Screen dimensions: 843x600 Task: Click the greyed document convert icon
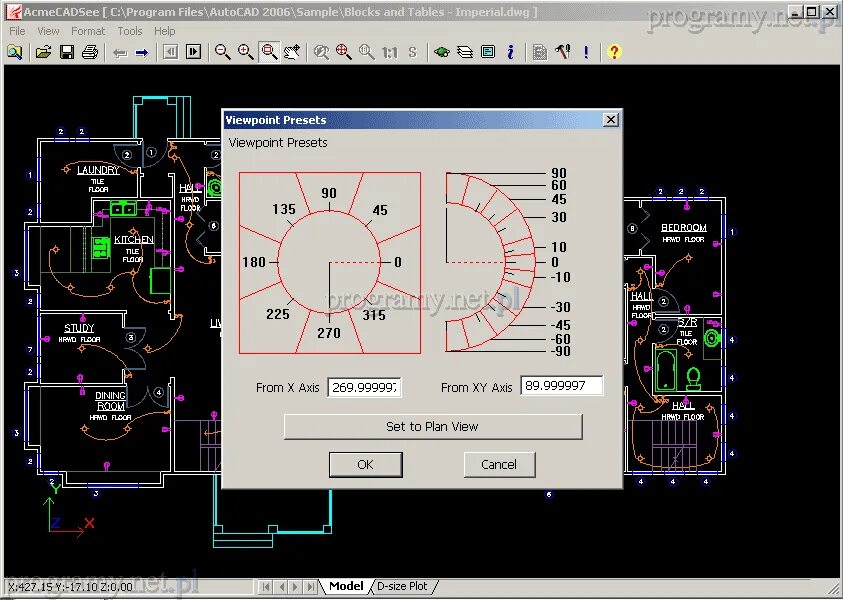coord(539,52)
